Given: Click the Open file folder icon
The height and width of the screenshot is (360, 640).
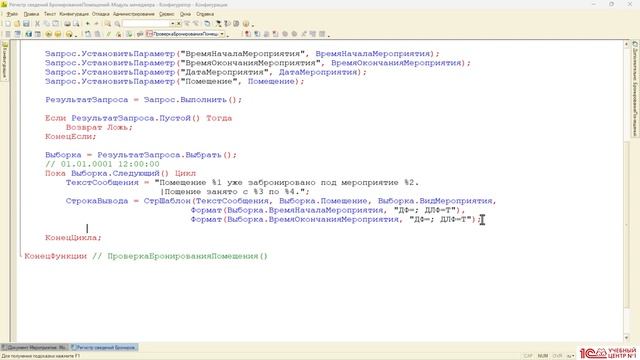Looking at the screenshot, I should [17, 24].
